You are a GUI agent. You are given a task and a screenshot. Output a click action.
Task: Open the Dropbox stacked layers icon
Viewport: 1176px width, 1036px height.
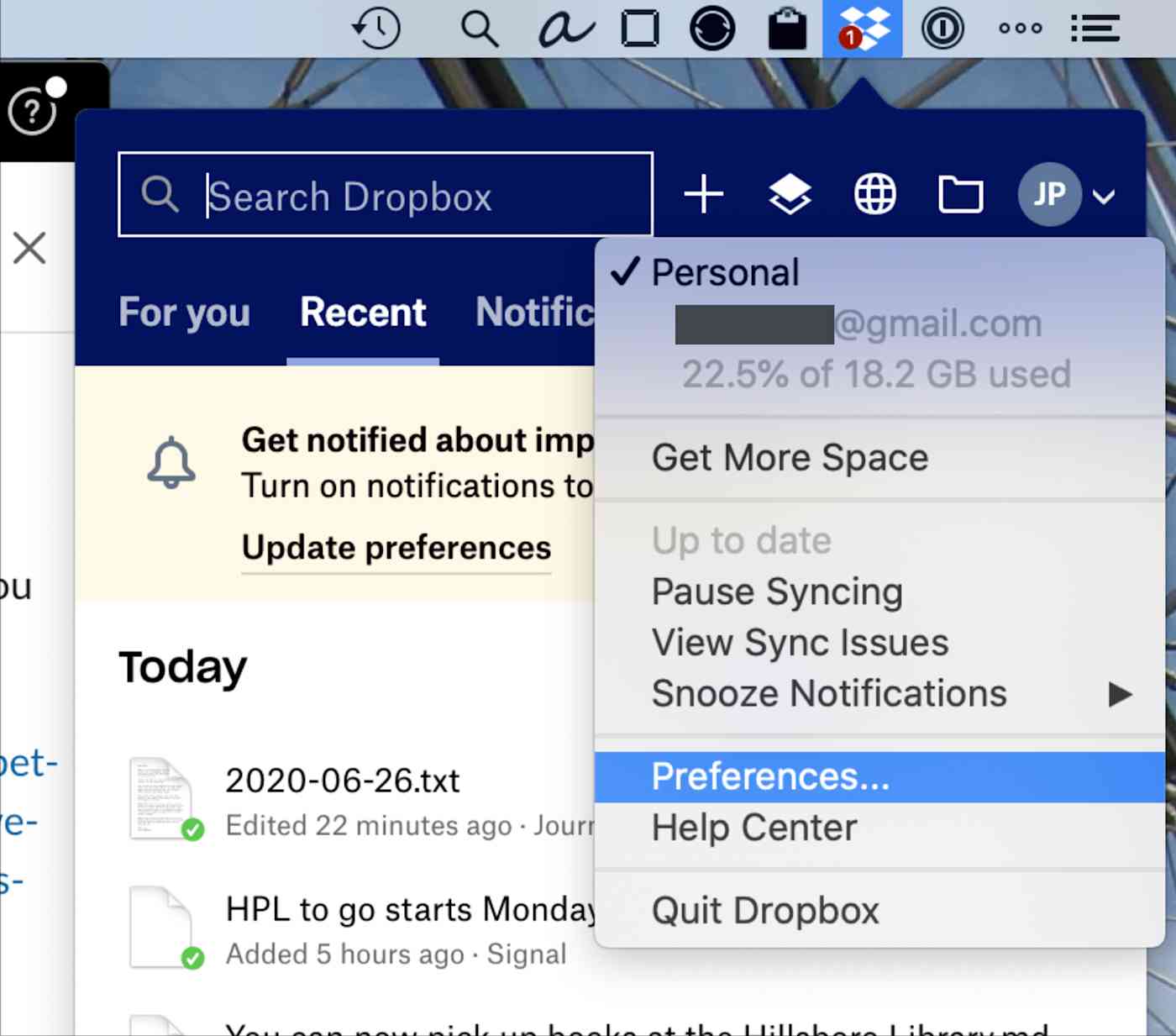(x=790, y=195)
